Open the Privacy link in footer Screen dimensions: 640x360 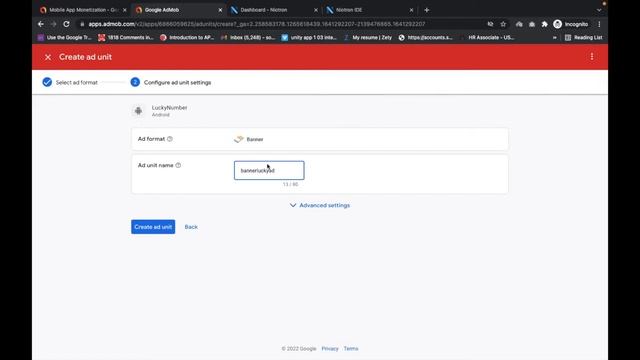[x=330, y=349]
